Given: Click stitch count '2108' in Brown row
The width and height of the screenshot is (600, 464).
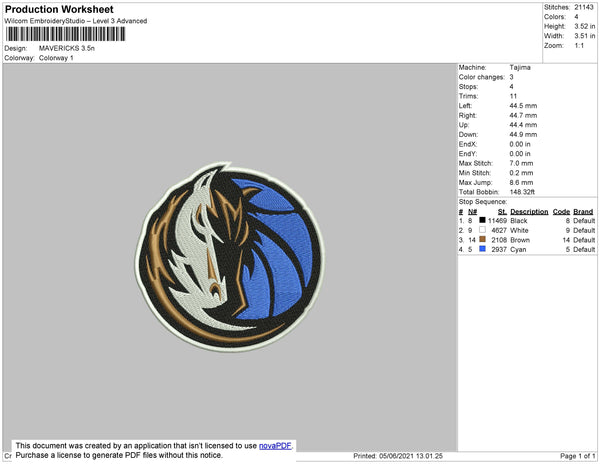Looking at the screenshot, I should [x=499, y=240].
